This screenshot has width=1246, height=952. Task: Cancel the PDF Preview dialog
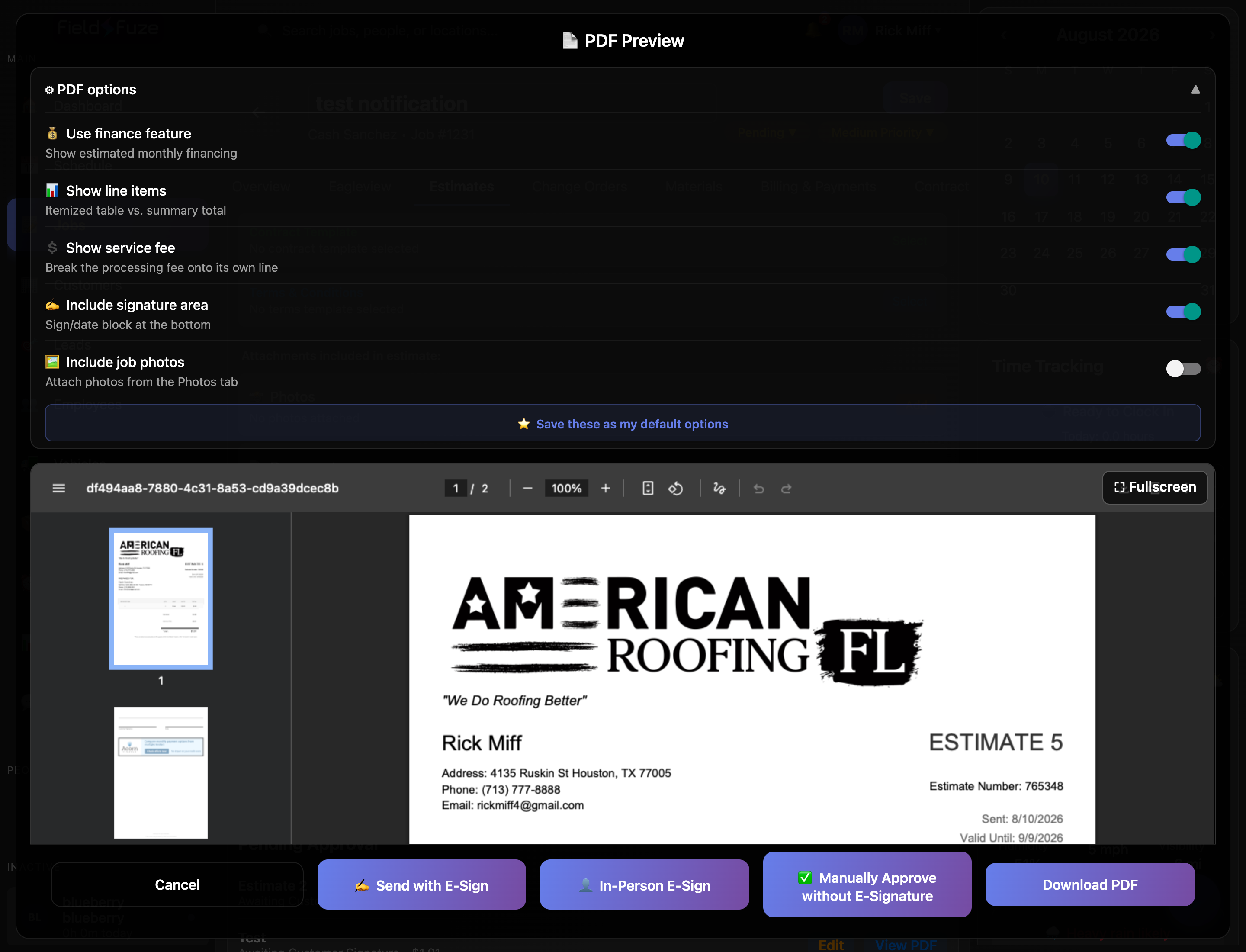[177, 884]
